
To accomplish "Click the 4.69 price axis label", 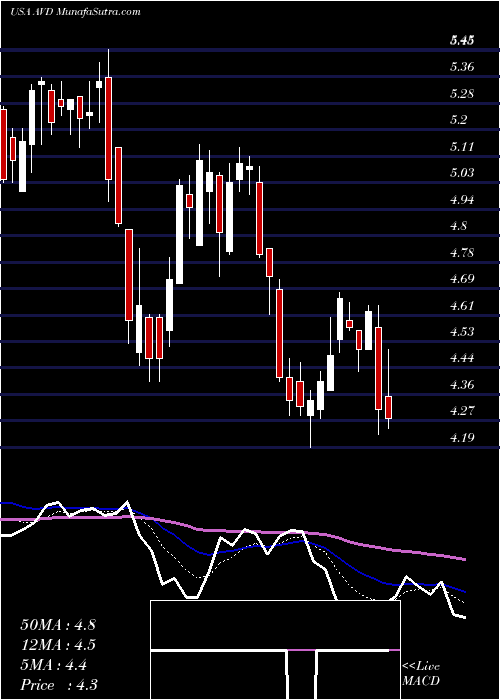I will coord(462,279).
